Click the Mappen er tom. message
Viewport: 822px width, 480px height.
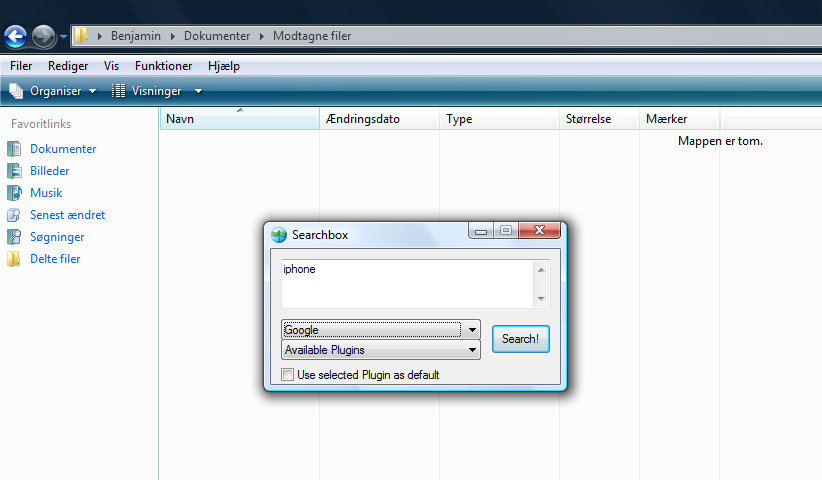pyautogui.click(x=720, y=141)
